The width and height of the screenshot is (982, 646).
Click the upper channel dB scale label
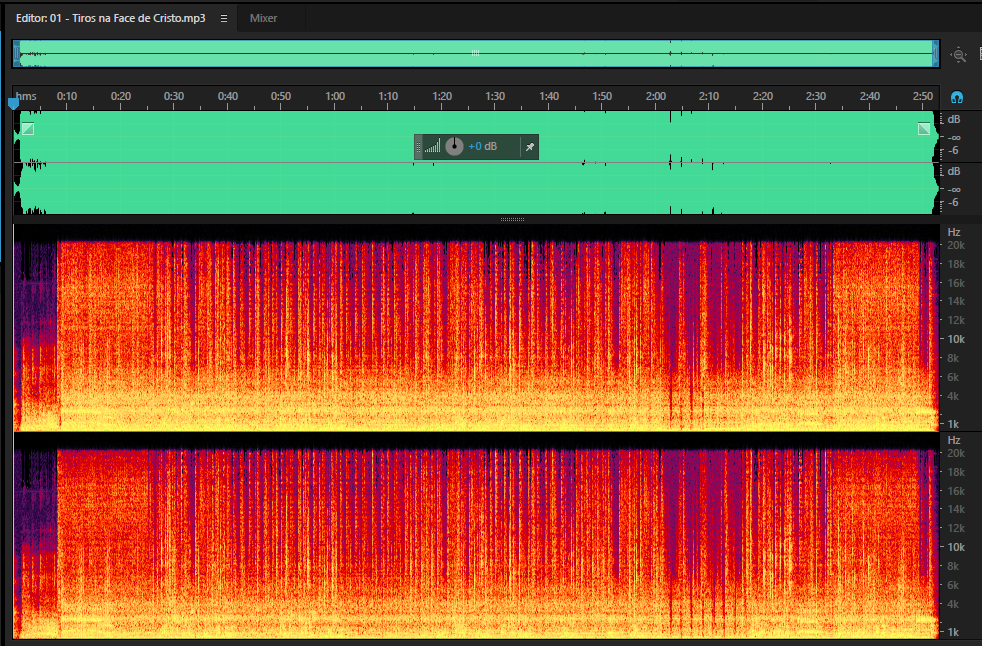point(954,119)
